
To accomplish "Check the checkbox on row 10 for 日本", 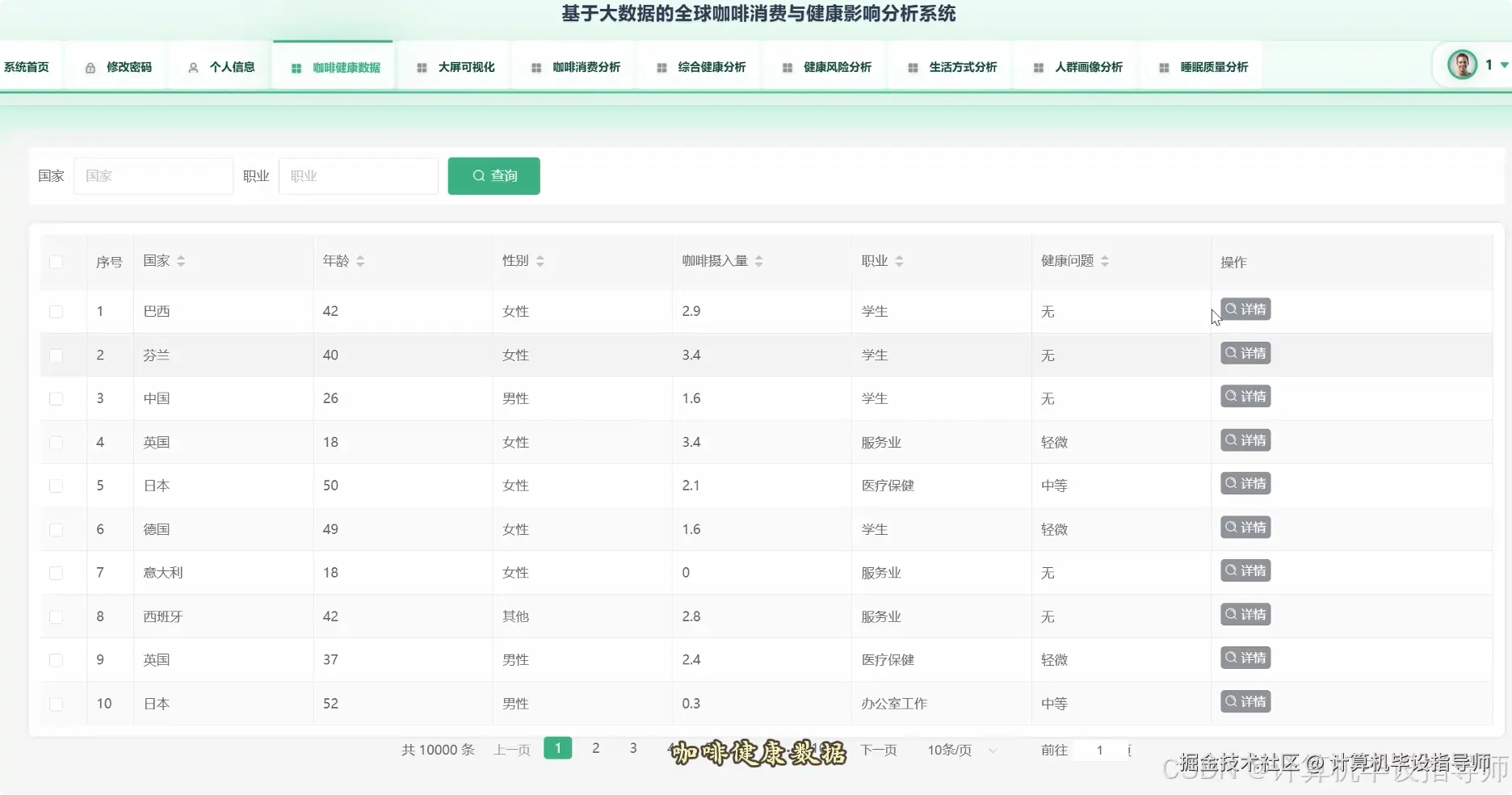I will (x=56, y=704).
